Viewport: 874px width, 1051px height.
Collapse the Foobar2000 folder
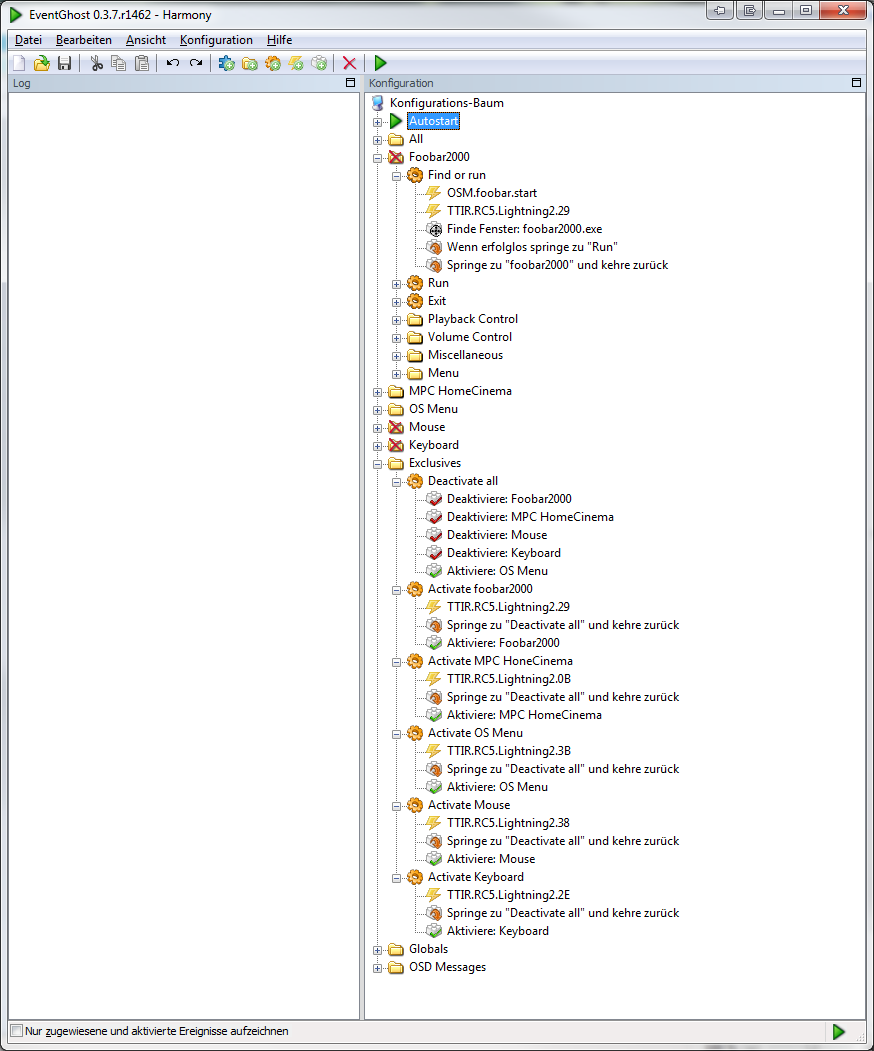point(378,158)
